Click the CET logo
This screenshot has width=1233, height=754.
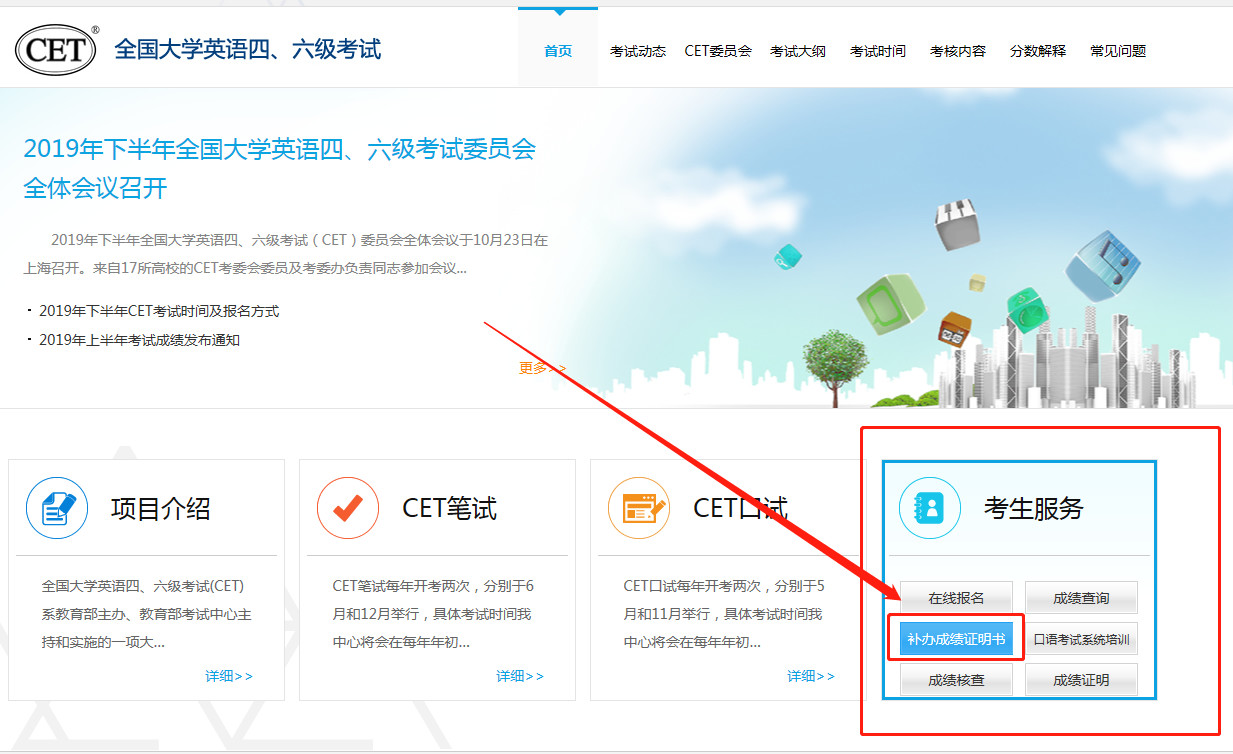[56, 50]
